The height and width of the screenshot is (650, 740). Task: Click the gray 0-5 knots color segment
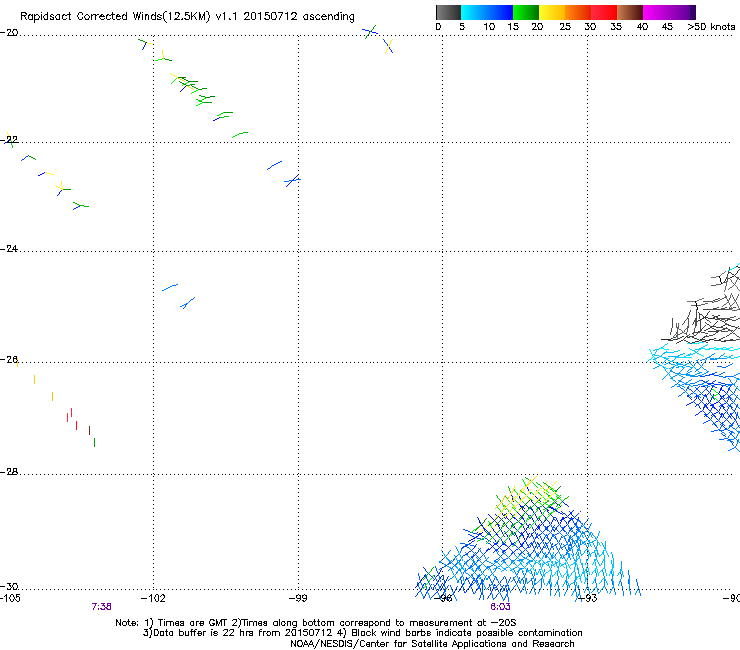point(448,12)
